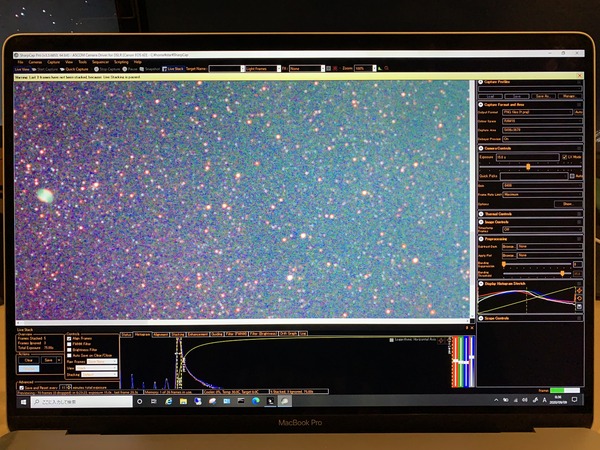
Task: Open the Sequencer menu
Action: tap(101, 62)
